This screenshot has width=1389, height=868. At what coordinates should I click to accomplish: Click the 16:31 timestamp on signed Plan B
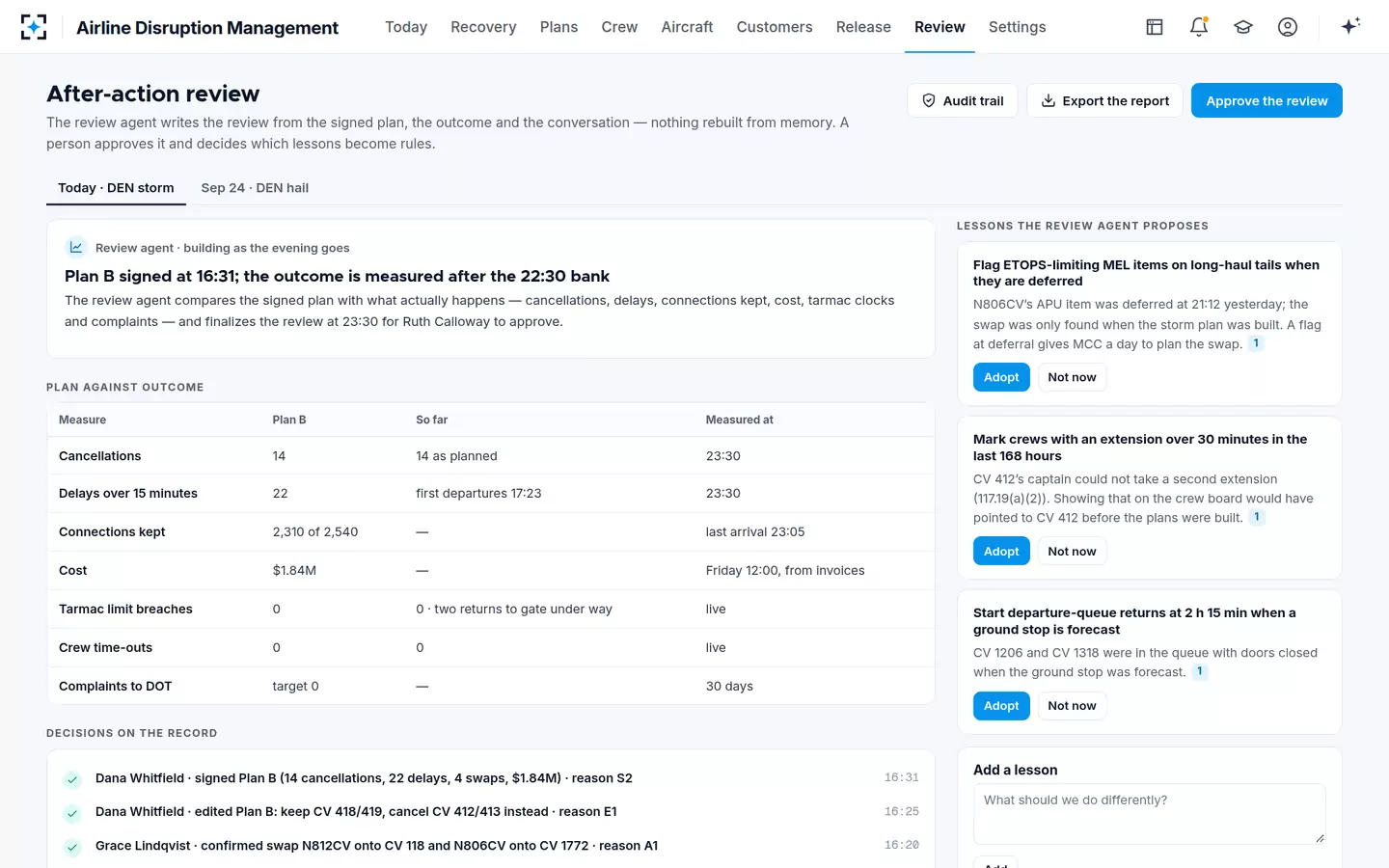(902, 777)
